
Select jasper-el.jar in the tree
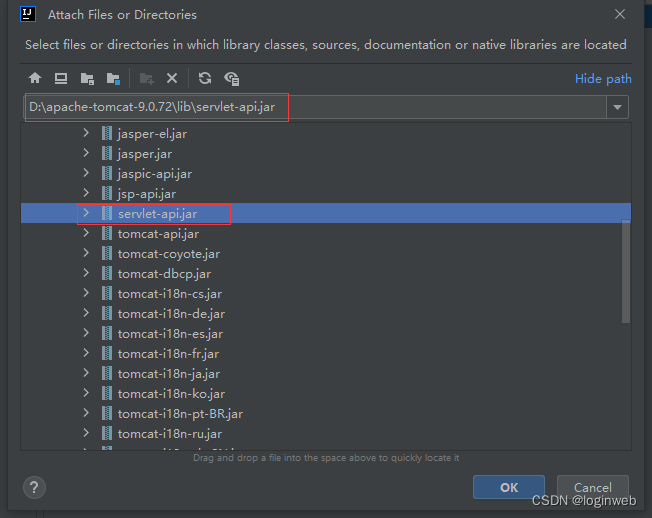152,134
